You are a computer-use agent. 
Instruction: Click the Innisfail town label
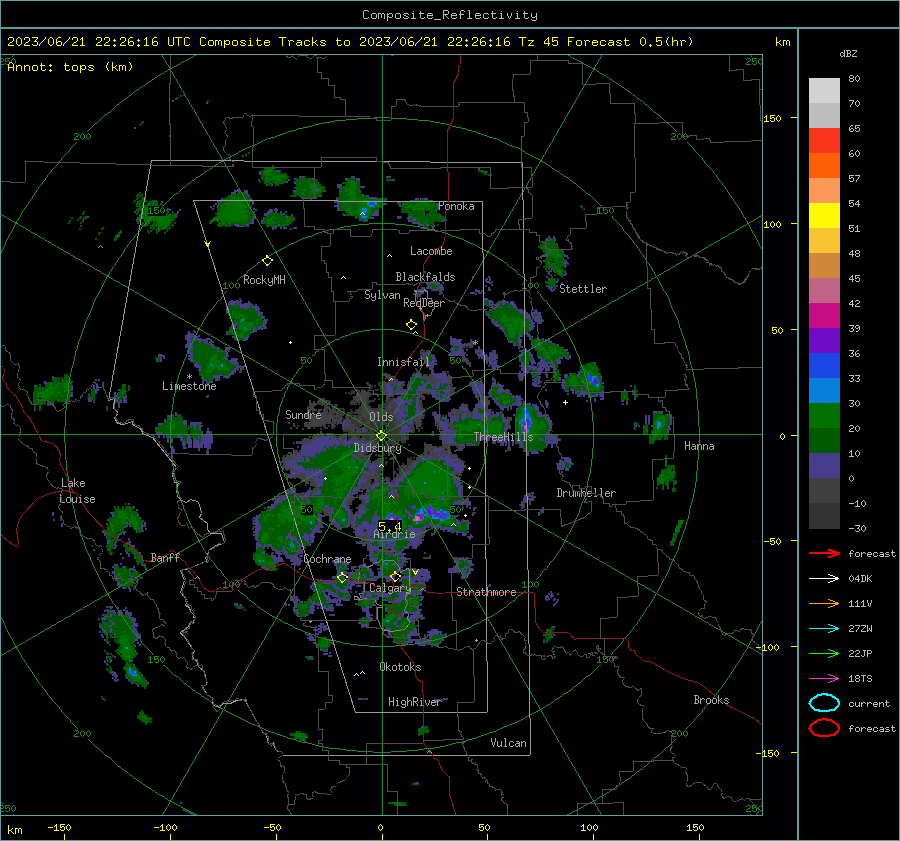(x=403, y=362)
